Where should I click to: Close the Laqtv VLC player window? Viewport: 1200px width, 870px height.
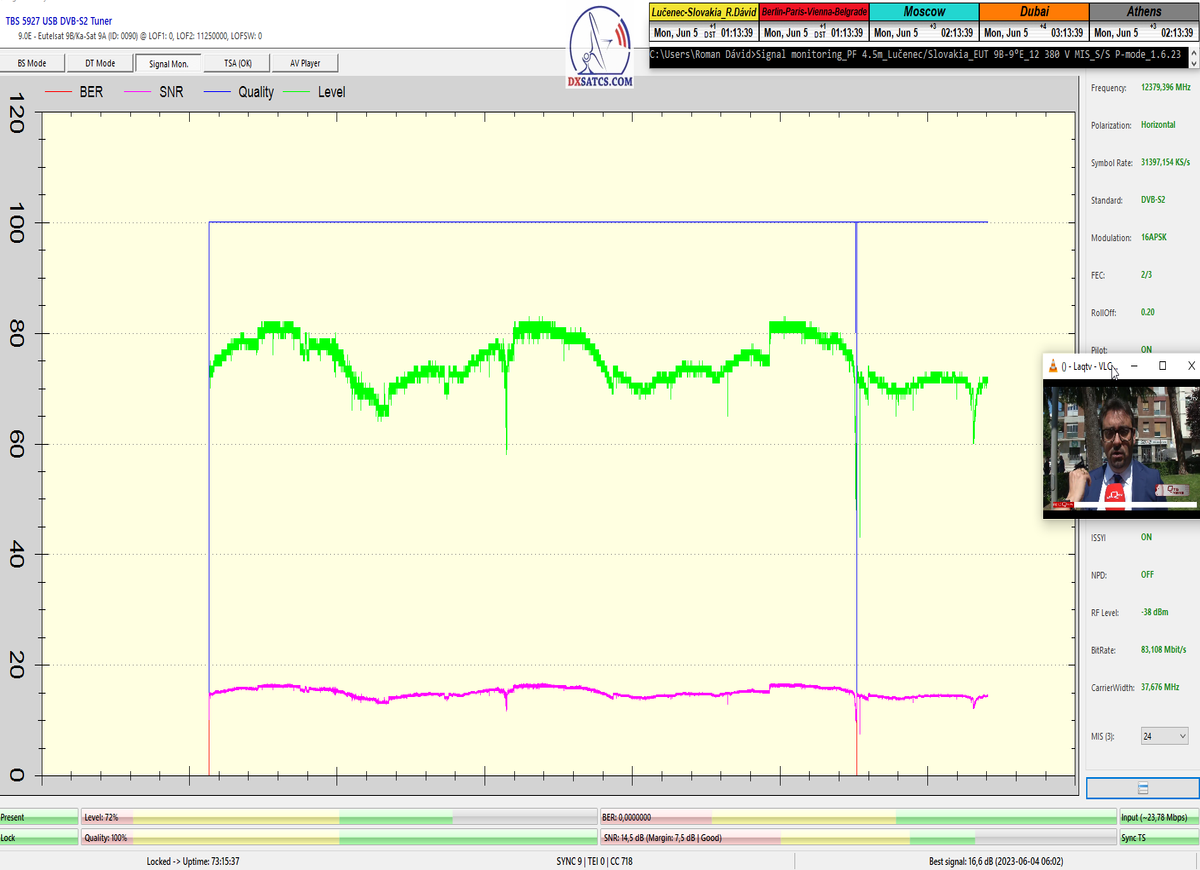click(x=1190, y=366)
